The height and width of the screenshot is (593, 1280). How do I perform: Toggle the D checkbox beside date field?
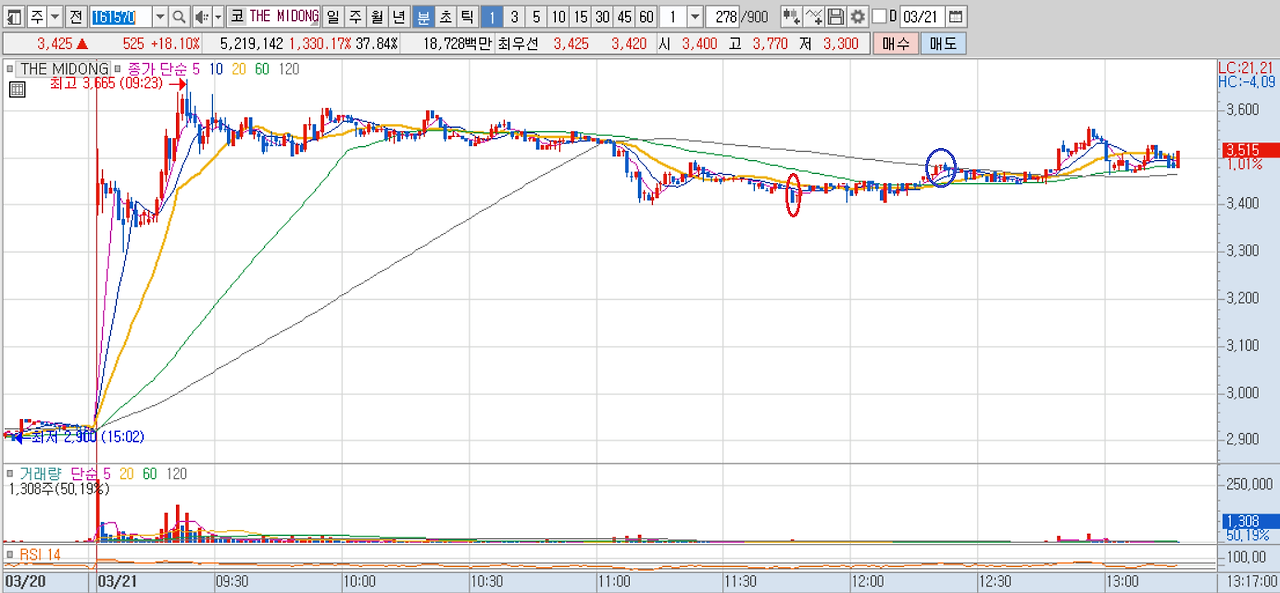(879, 17)
